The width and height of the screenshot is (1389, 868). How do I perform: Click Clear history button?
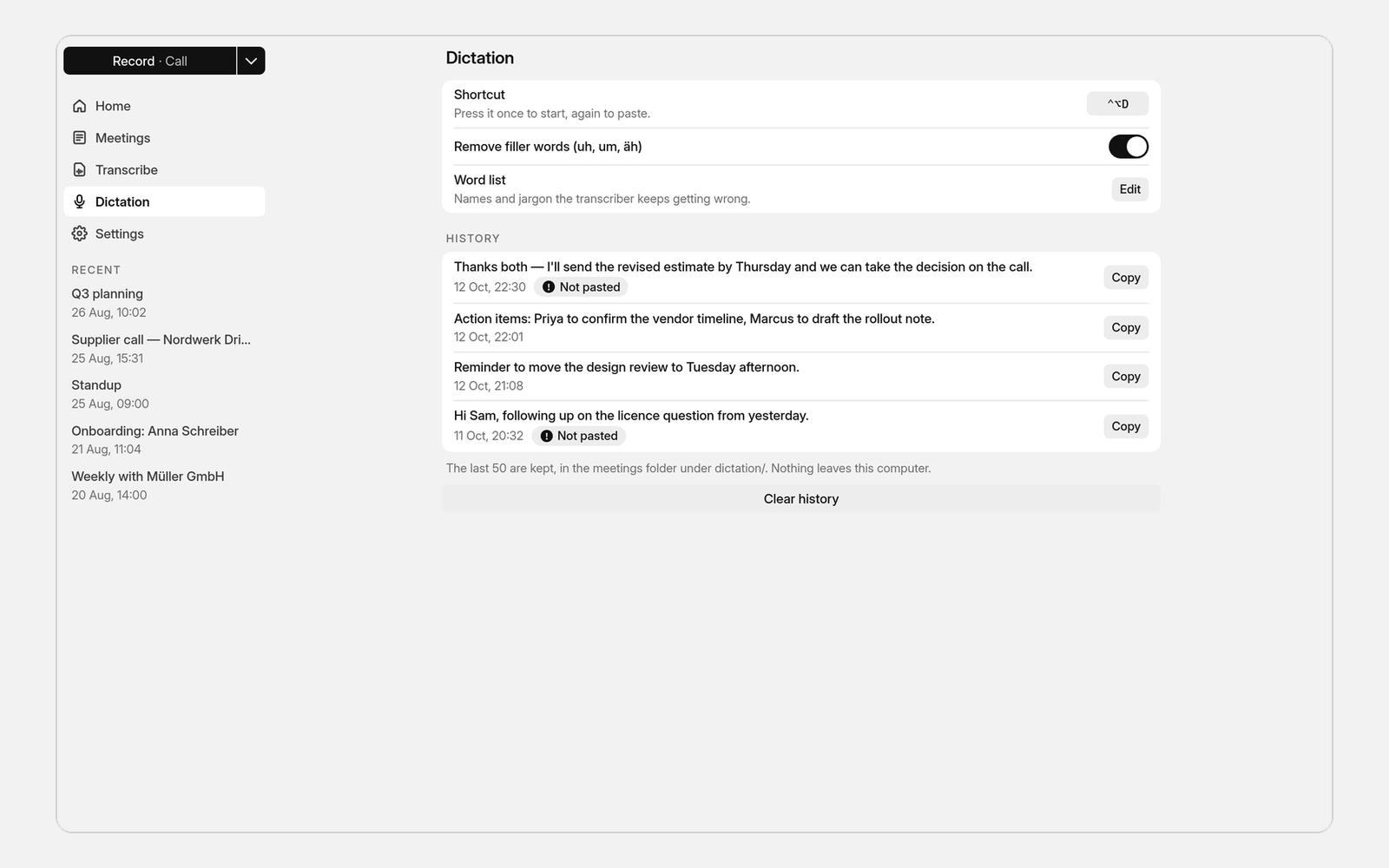(x=800, y=499)
